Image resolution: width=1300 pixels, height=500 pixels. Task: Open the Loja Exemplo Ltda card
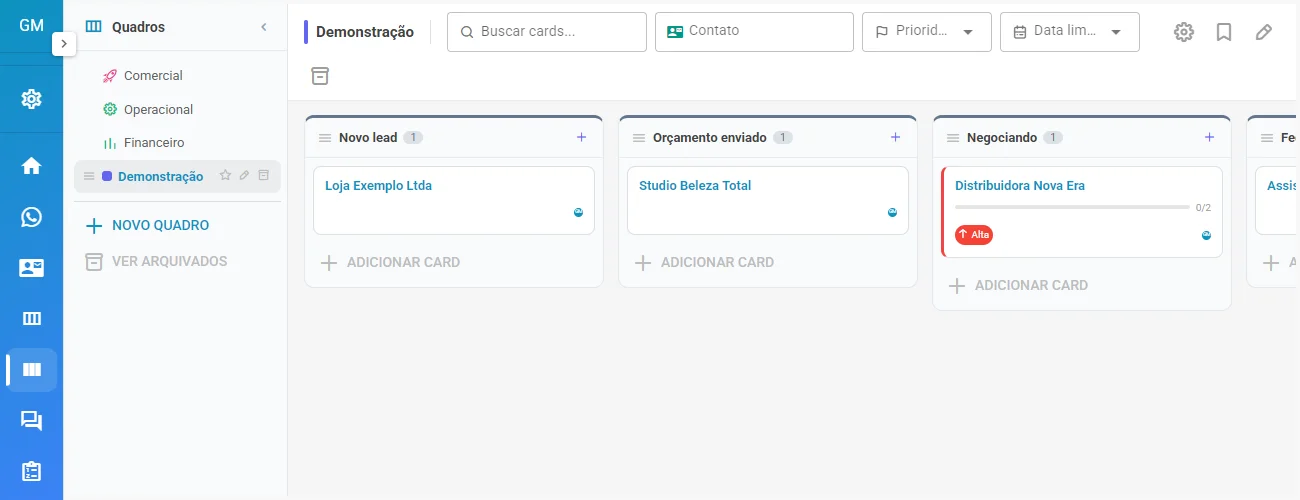(454, 201)
